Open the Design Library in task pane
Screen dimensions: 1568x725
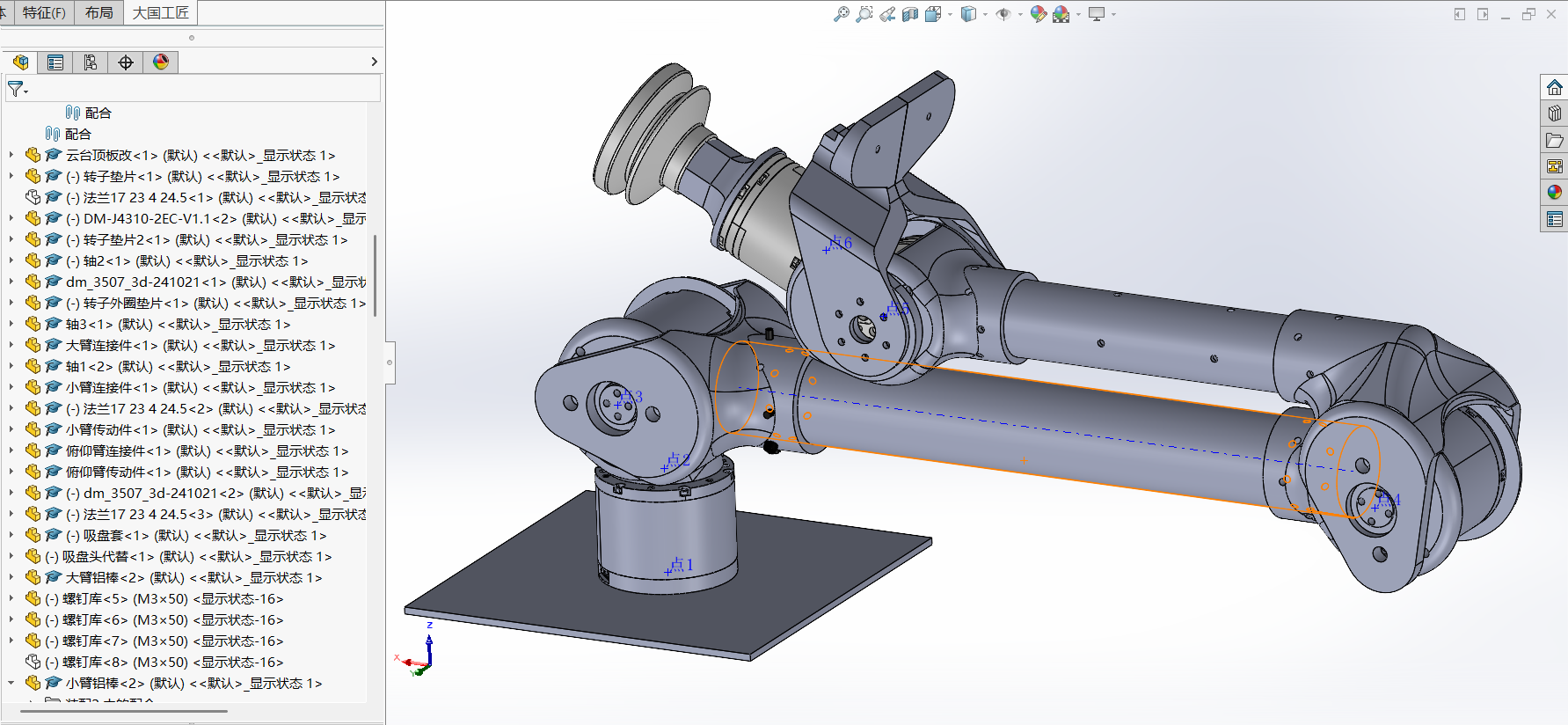(1555, 114)
